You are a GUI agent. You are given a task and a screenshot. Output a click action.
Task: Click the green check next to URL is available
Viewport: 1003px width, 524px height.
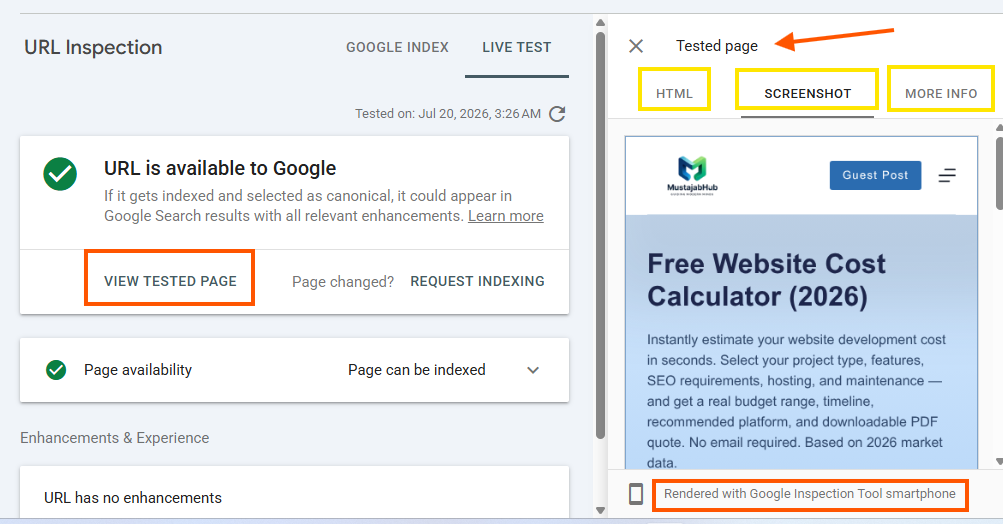(60, 174)
